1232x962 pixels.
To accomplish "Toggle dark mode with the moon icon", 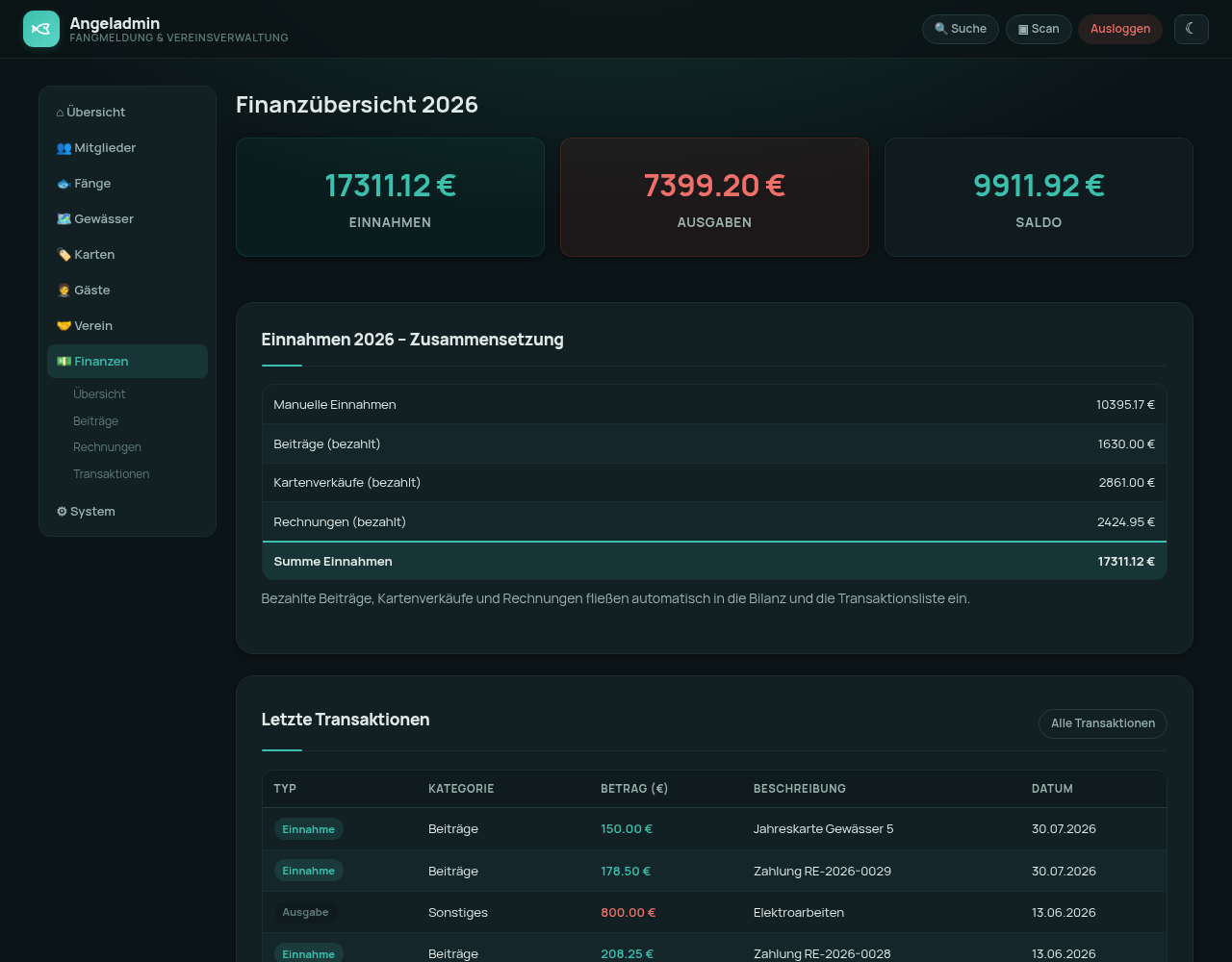I will point(1191,29).
